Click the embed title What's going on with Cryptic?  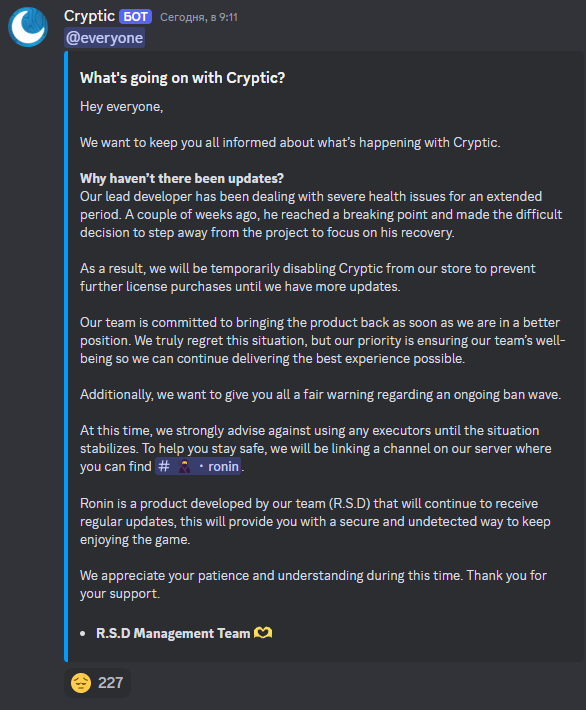pos(183,78)
